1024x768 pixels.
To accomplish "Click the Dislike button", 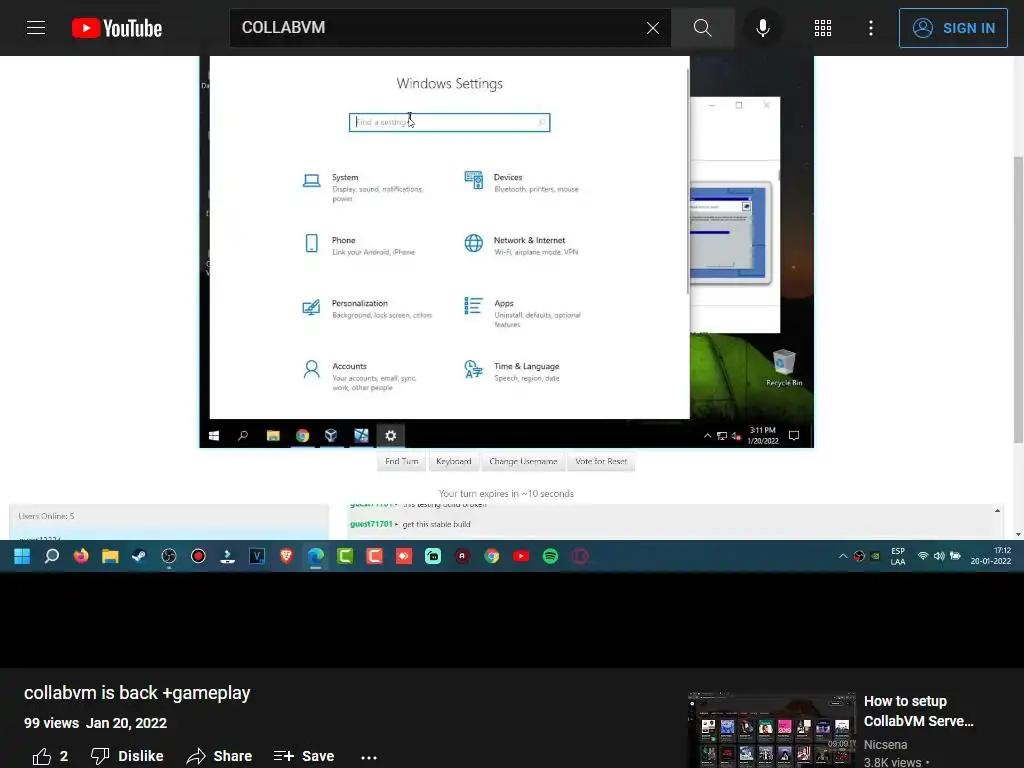I will [x=127, y=756].
